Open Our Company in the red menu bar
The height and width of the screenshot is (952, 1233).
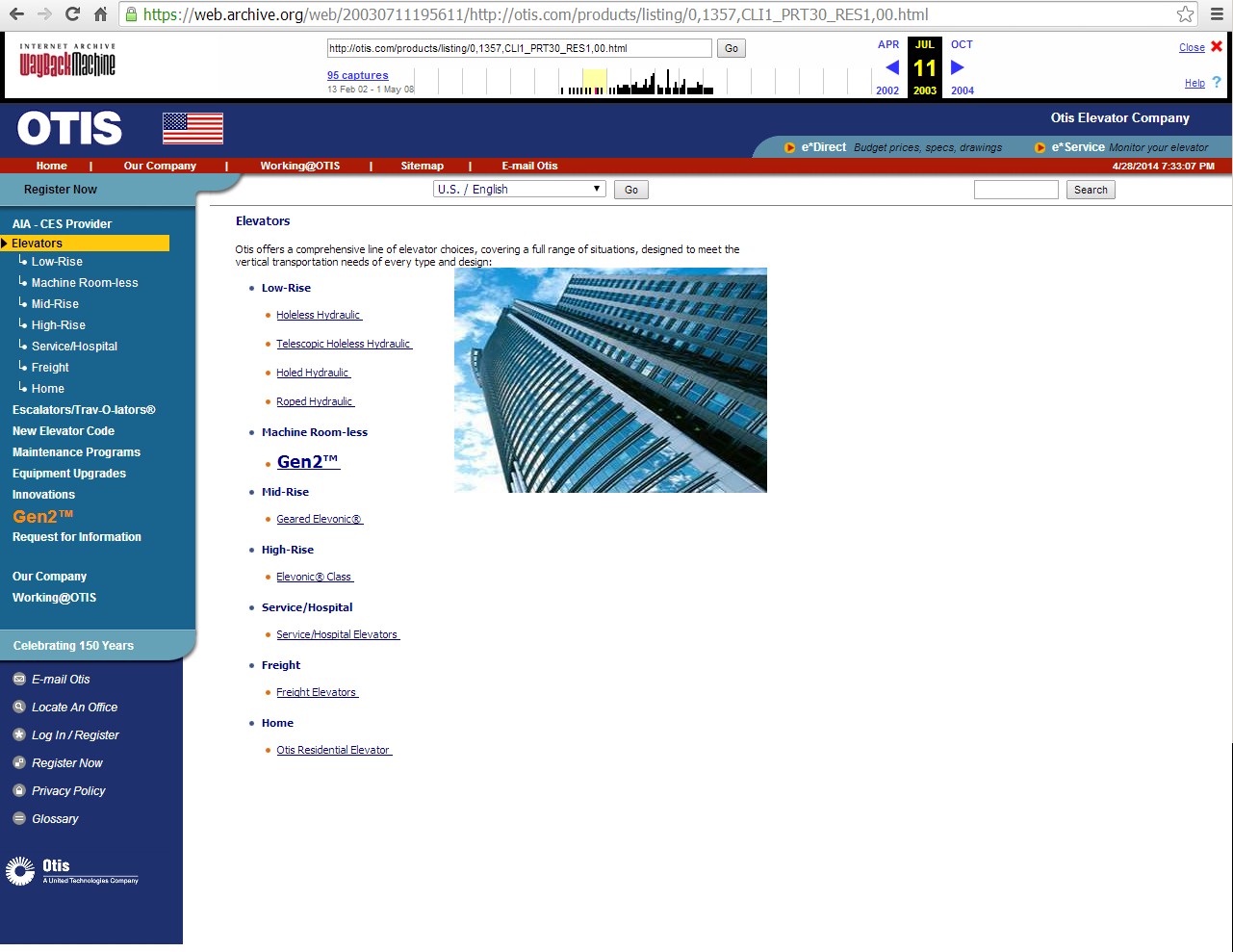pos(160,166)
